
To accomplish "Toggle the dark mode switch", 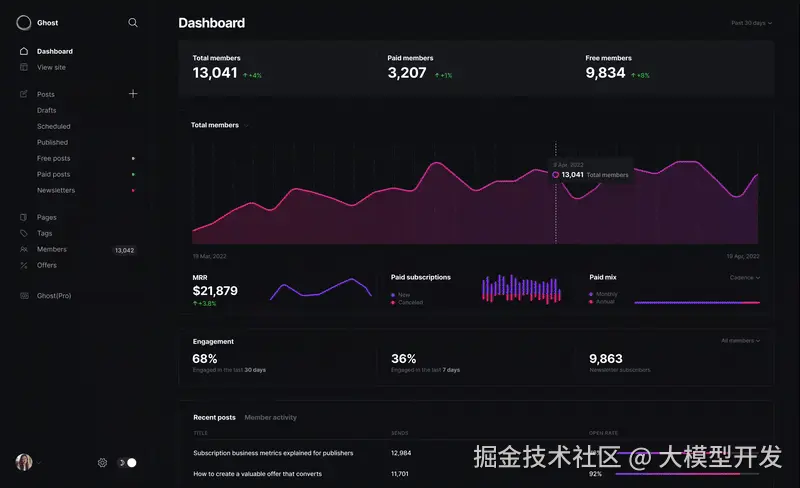I will point(128,462).
